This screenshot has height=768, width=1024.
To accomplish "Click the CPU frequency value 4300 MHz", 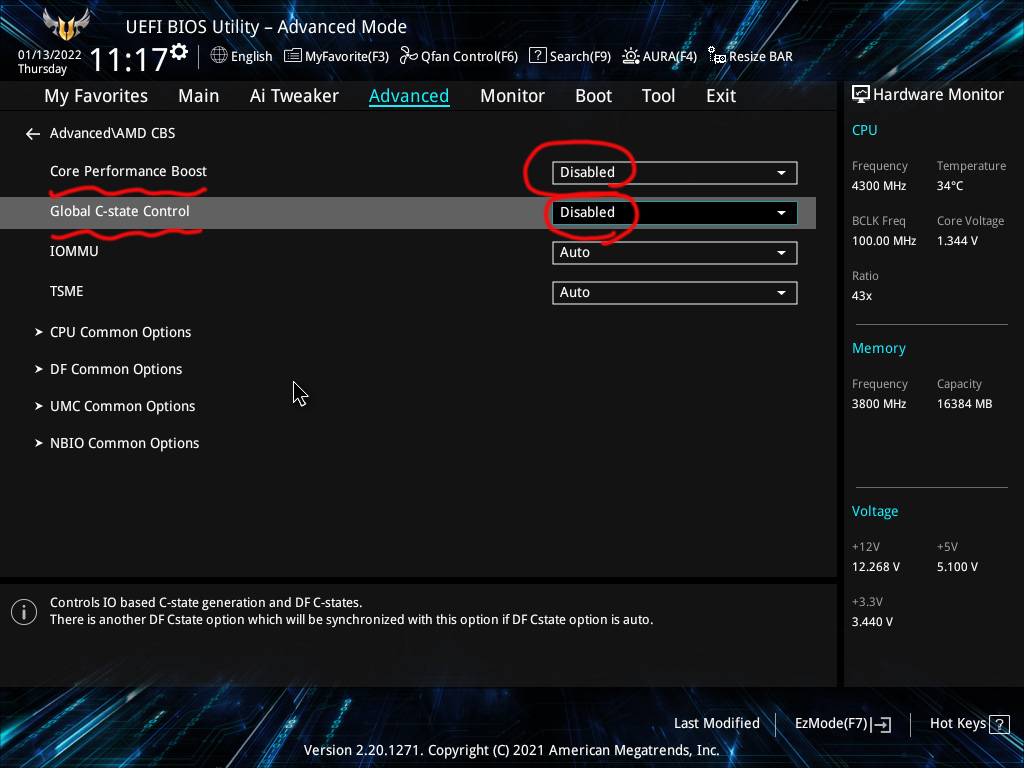I will tap(879, 186).
